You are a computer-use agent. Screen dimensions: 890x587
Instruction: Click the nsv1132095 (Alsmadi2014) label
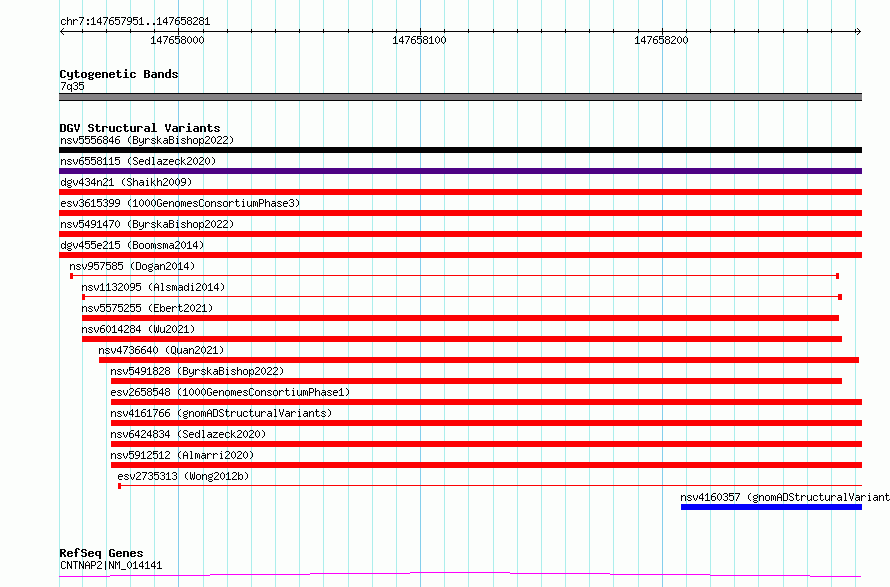point(153,287)
